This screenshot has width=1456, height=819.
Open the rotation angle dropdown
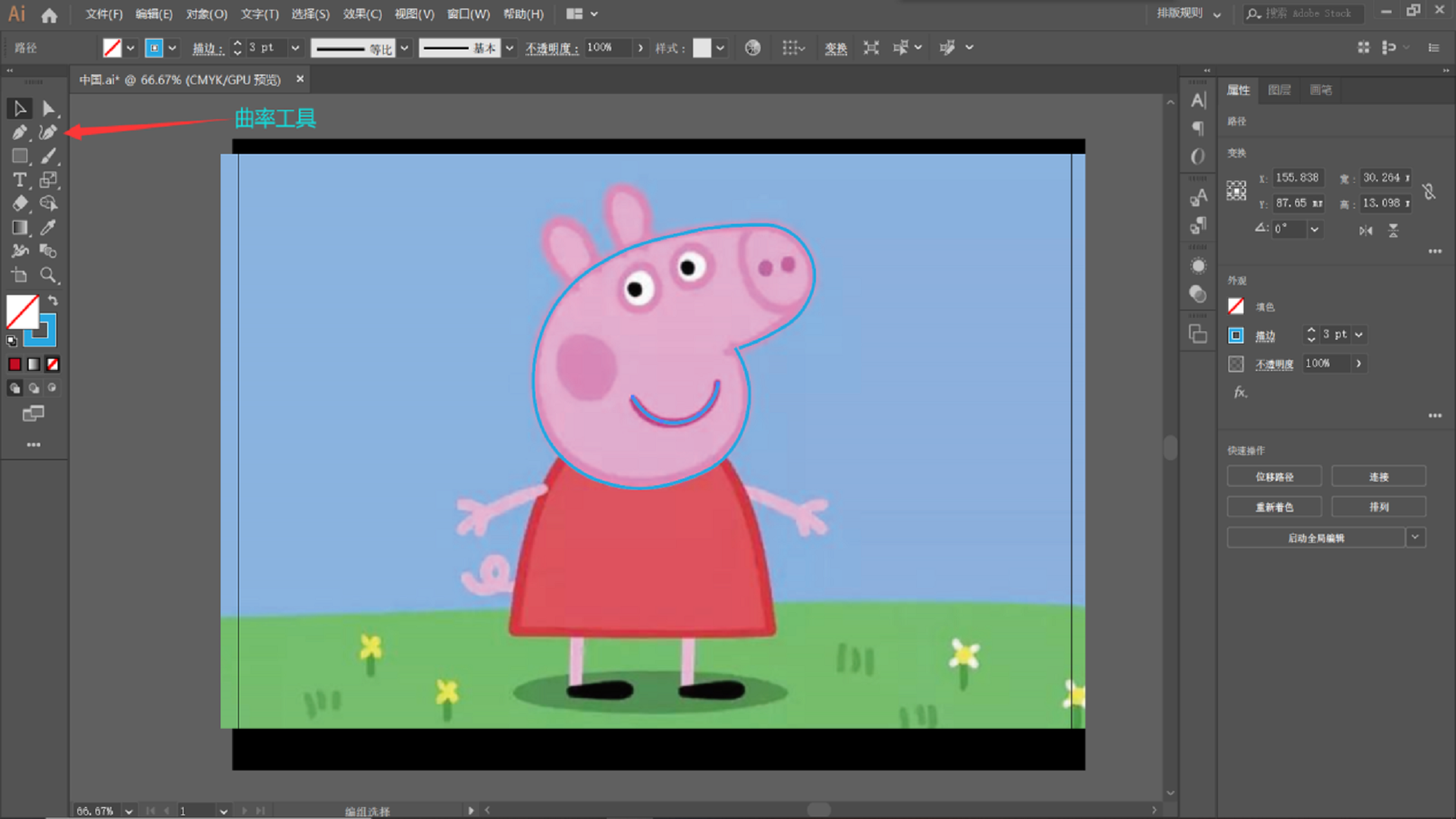pyautogui.click(x=1314, y=229)
